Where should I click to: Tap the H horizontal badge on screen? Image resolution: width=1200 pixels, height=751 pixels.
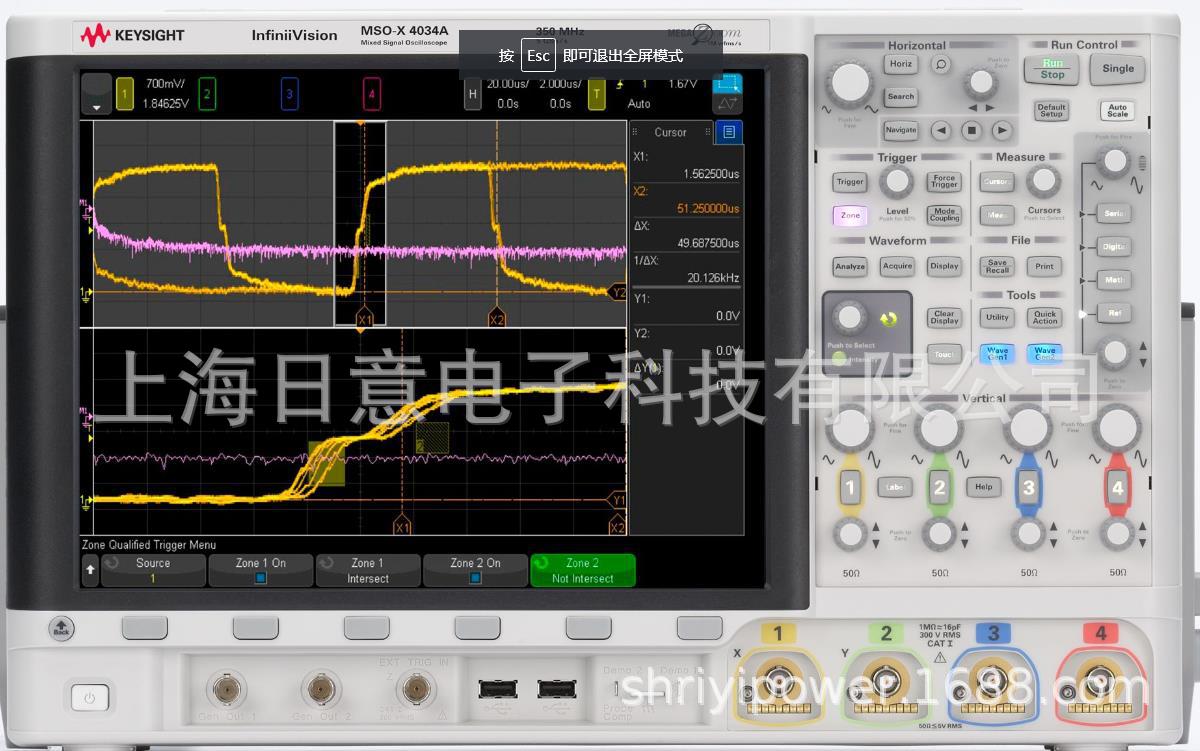473,94
